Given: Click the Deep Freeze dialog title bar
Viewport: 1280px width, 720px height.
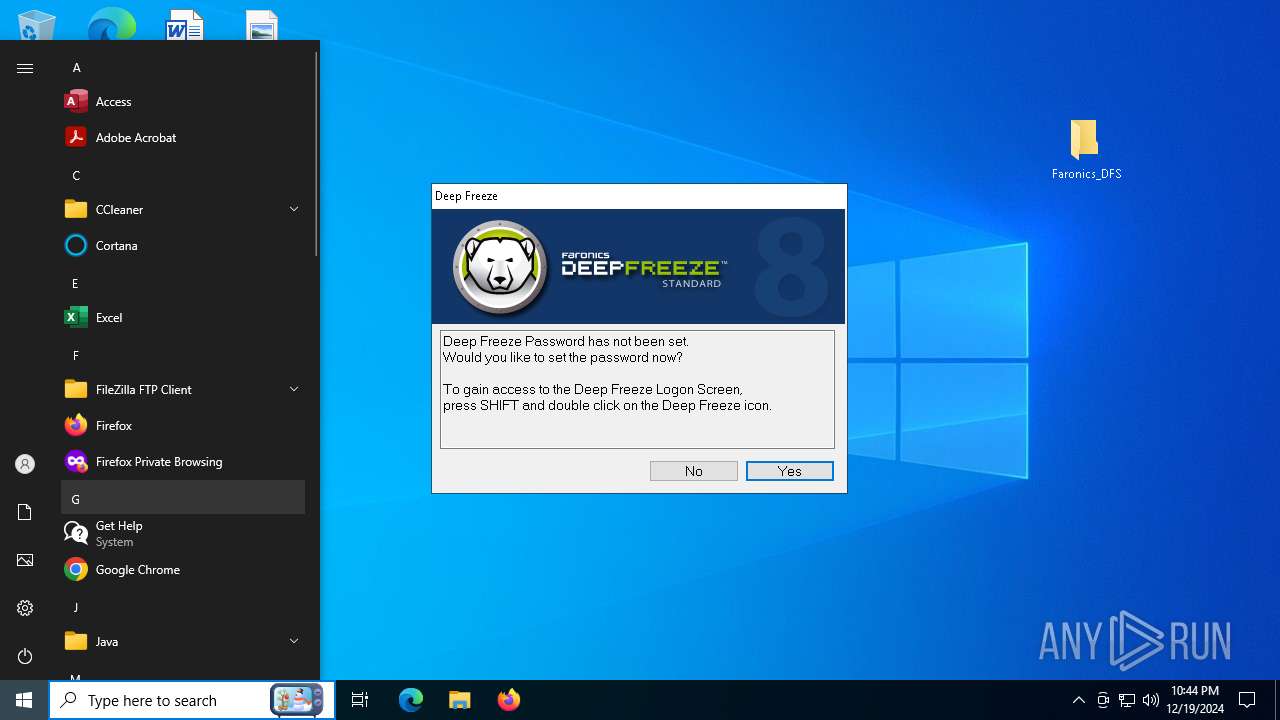Looking at the screenshot, I should pos(639,196).
